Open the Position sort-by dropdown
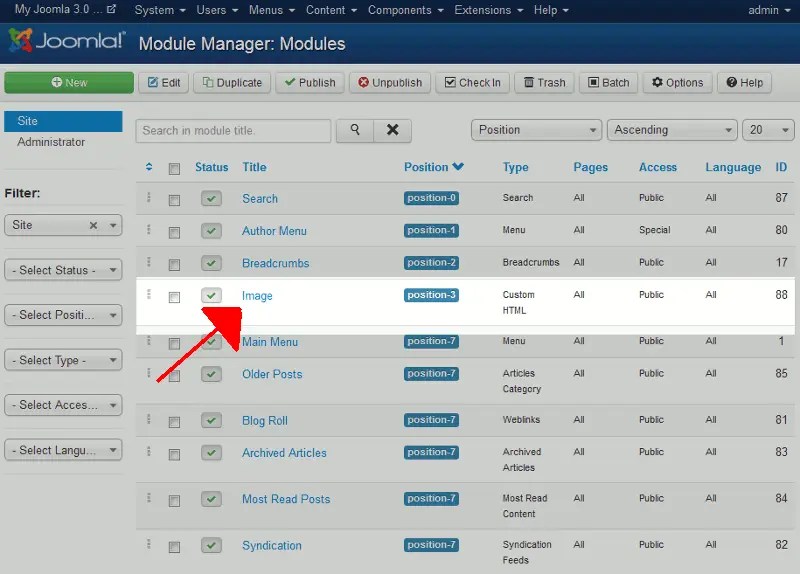Viewport: 800px width, 574px height. point(536,130)
